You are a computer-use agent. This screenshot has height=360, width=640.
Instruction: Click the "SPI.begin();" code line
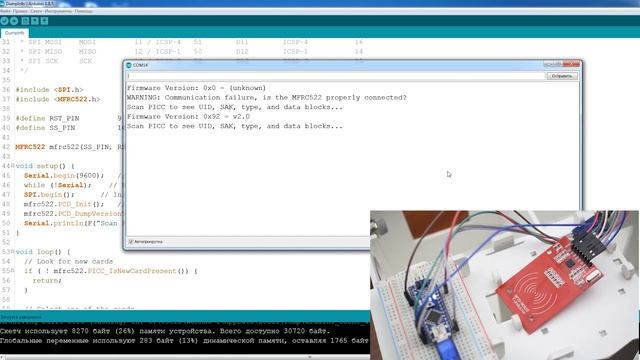click(x=49, y=195)
